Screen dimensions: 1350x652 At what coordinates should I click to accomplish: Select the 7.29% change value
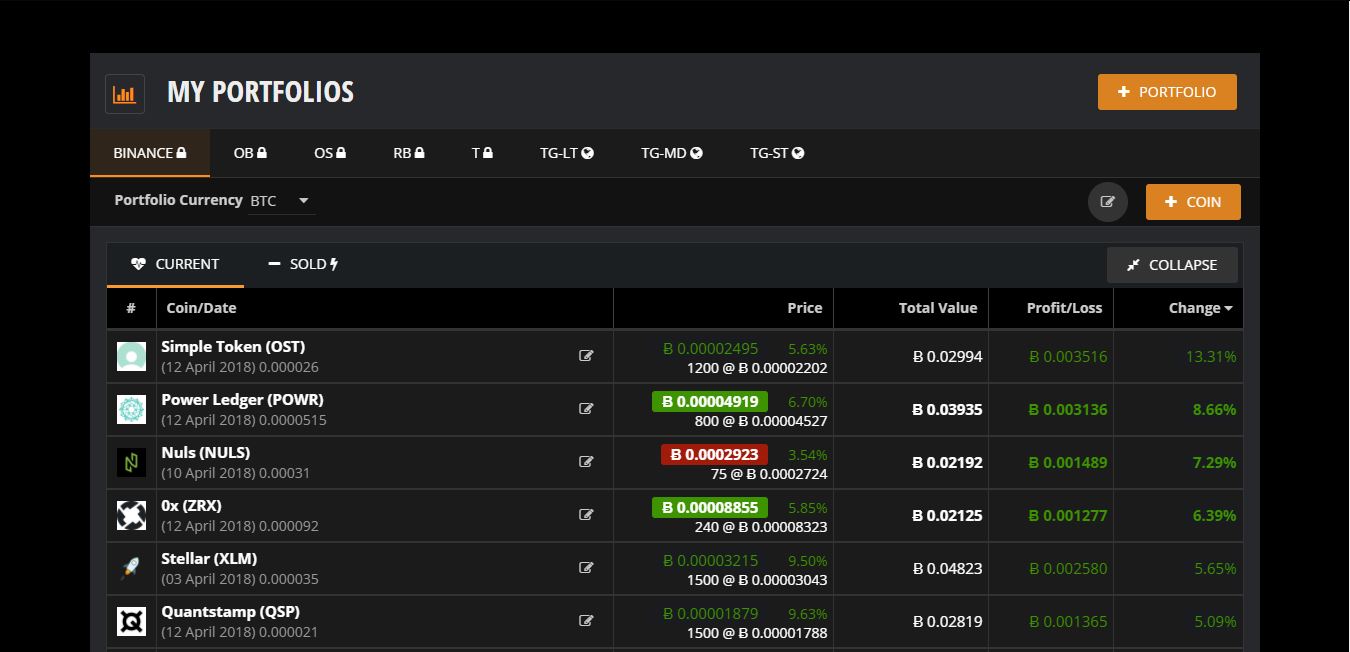1214,462
